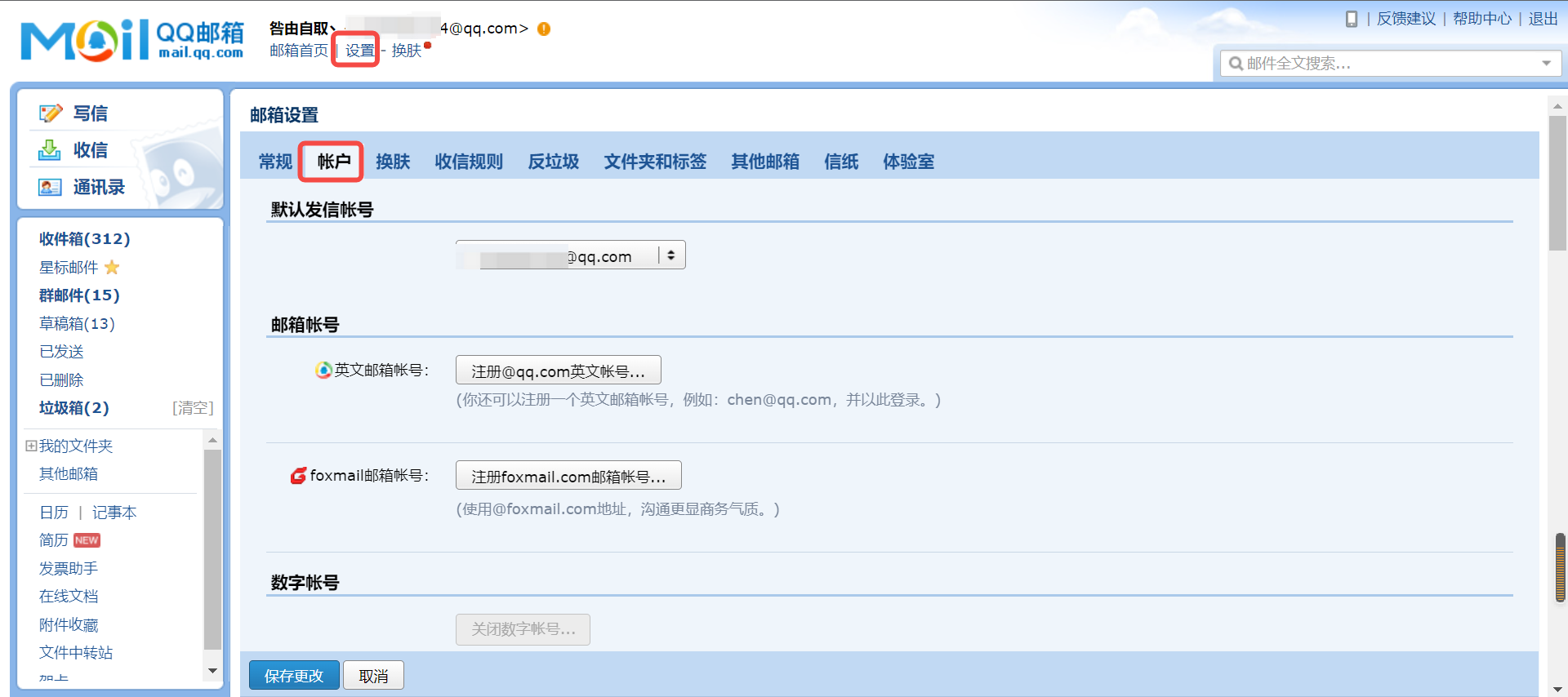Open 群邮件(15) folder

click(80, 295)
